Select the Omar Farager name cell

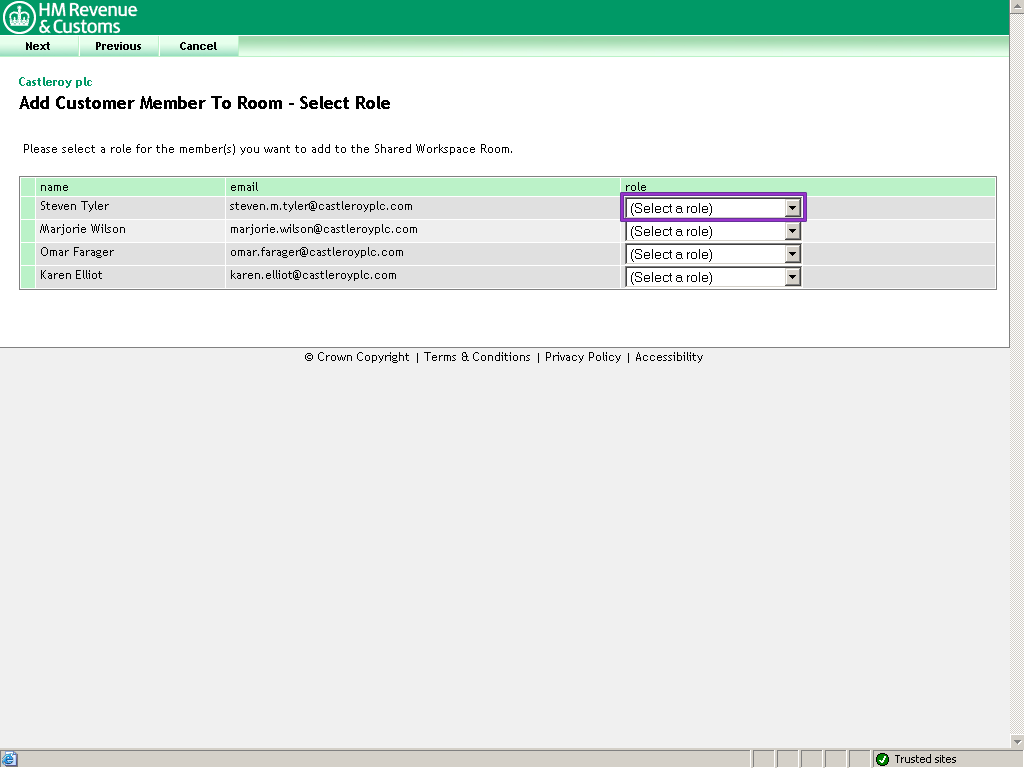pyautogui.click(x=76, y=252)
